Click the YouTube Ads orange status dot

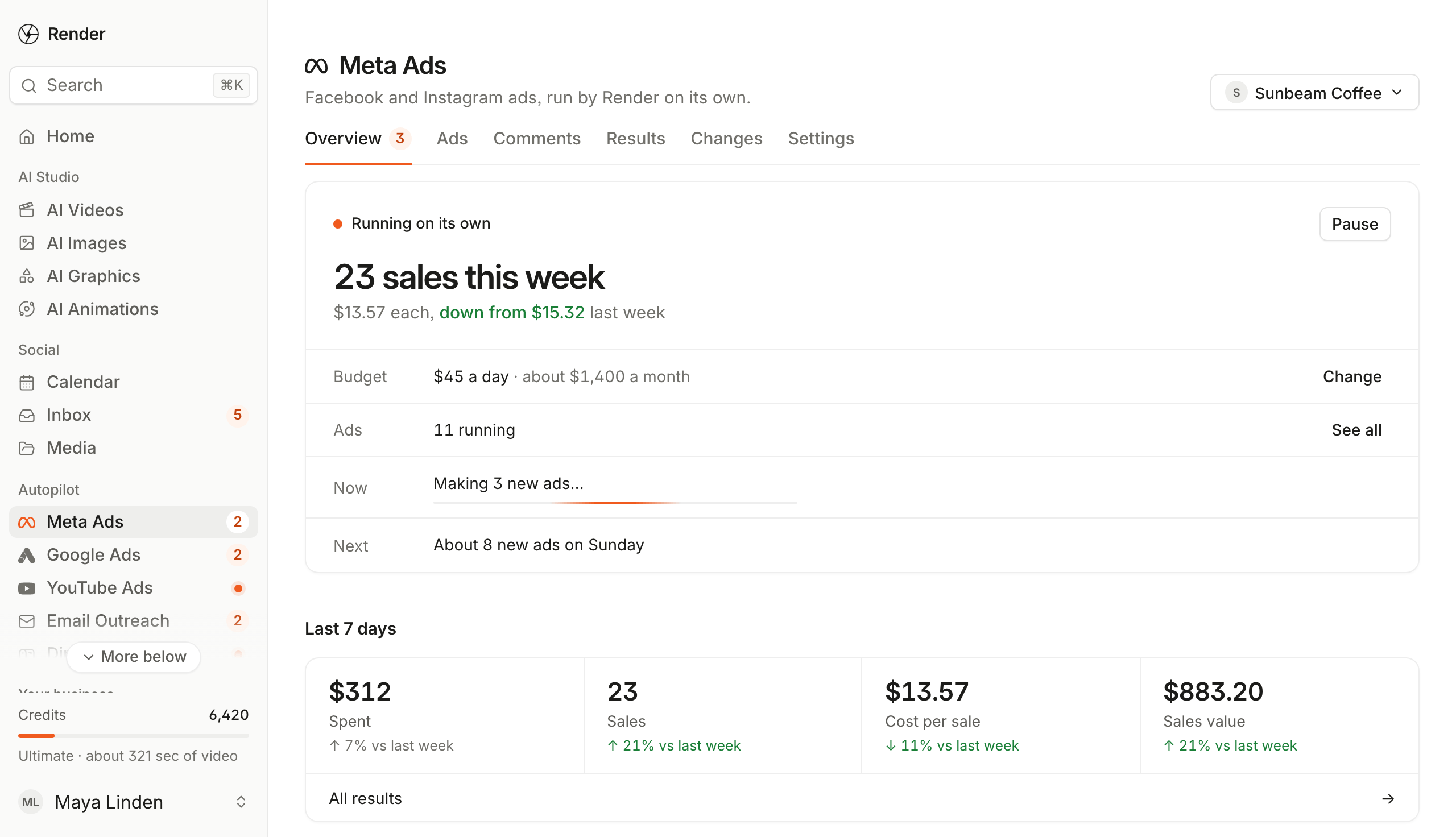coord(238,588)
